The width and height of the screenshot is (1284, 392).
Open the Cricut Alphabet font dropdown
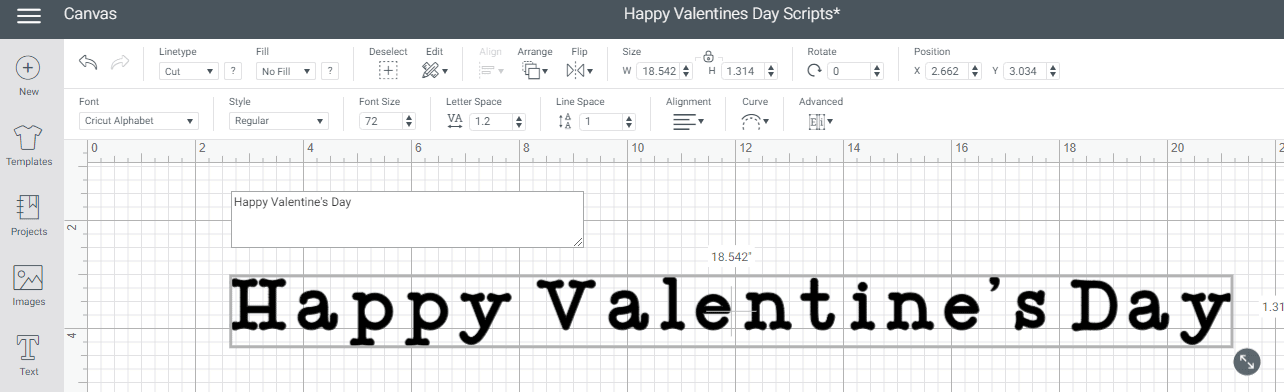pyautogui.click(x=139, y=121)
